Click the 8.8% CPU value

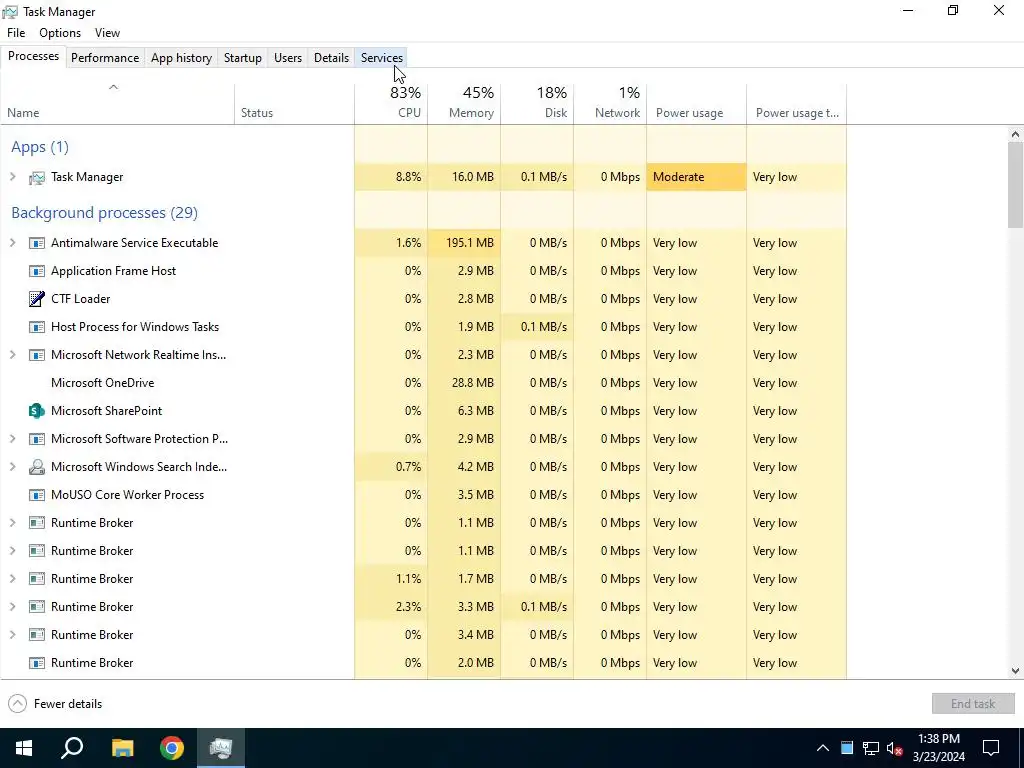[x=408, y=177]
